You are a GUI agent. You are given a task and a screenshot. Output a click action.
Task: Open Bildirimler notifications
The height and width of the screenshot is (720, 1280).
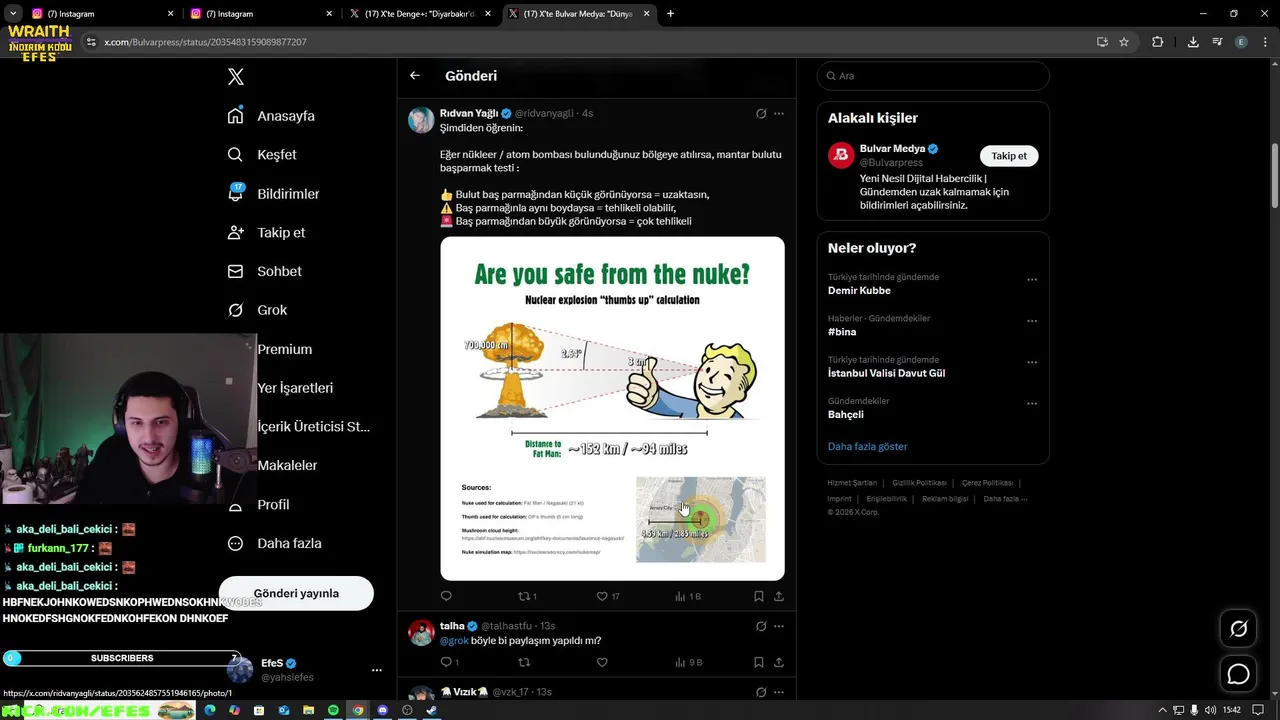pos(273,194)
